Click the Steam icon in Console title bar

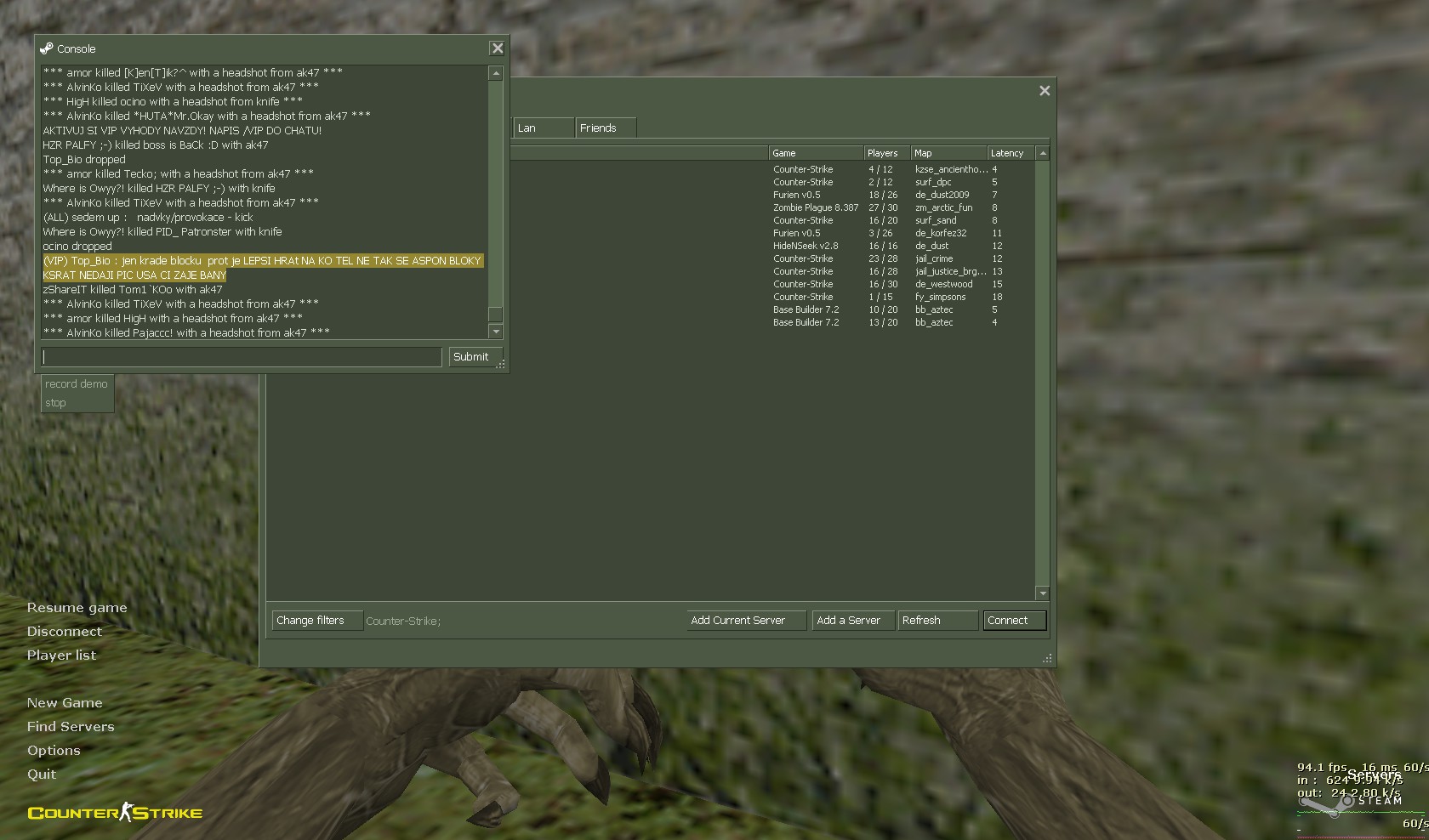pos(47,48)
